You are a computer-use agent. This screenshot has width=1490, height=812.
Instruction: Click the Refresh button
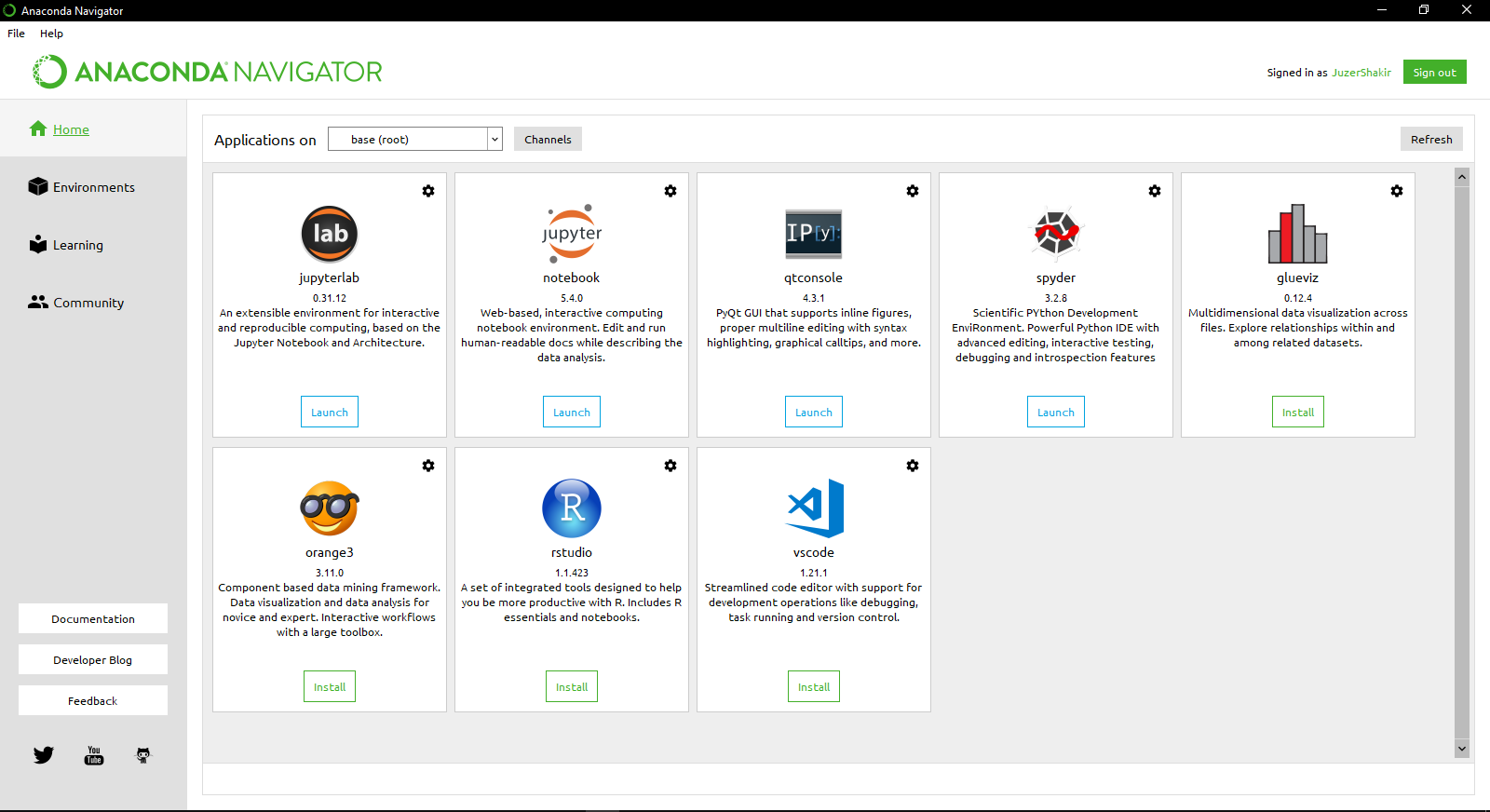pos(1431,140)
